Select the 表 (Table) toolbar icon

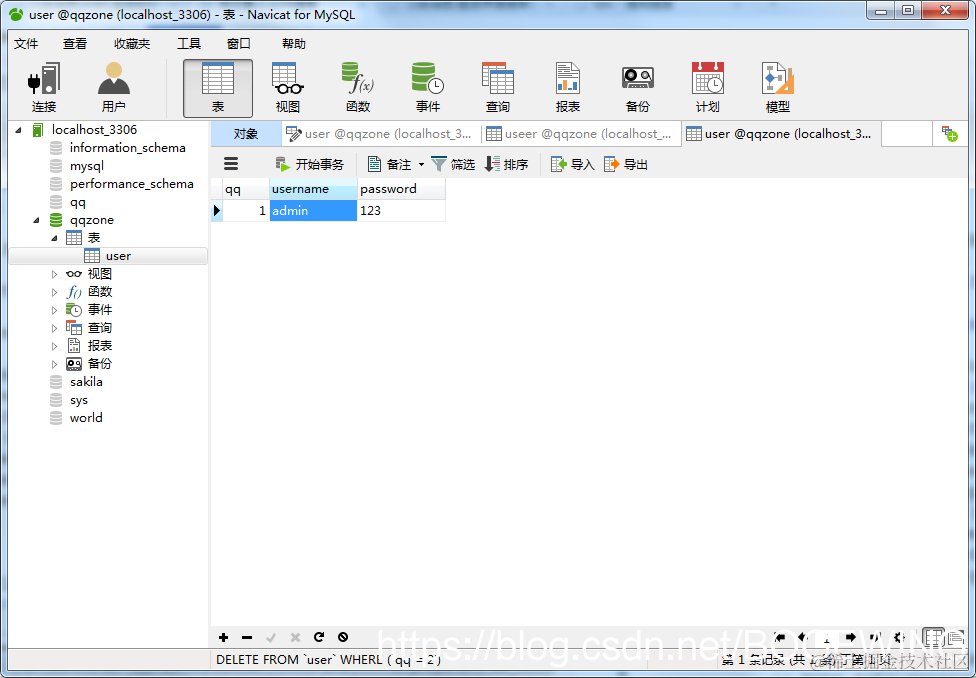[218, 88]
